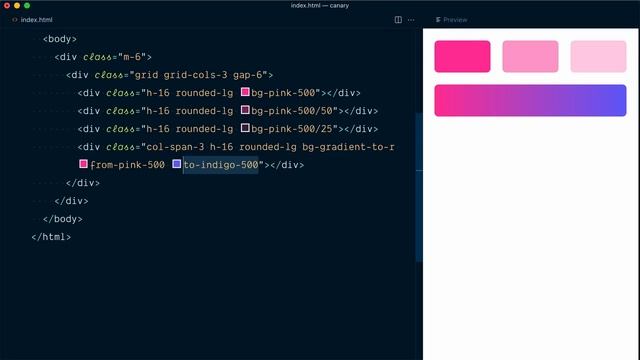Click the "m-6" class value
This screenshot has width=640, height=360.
click(x=132, y=57)
